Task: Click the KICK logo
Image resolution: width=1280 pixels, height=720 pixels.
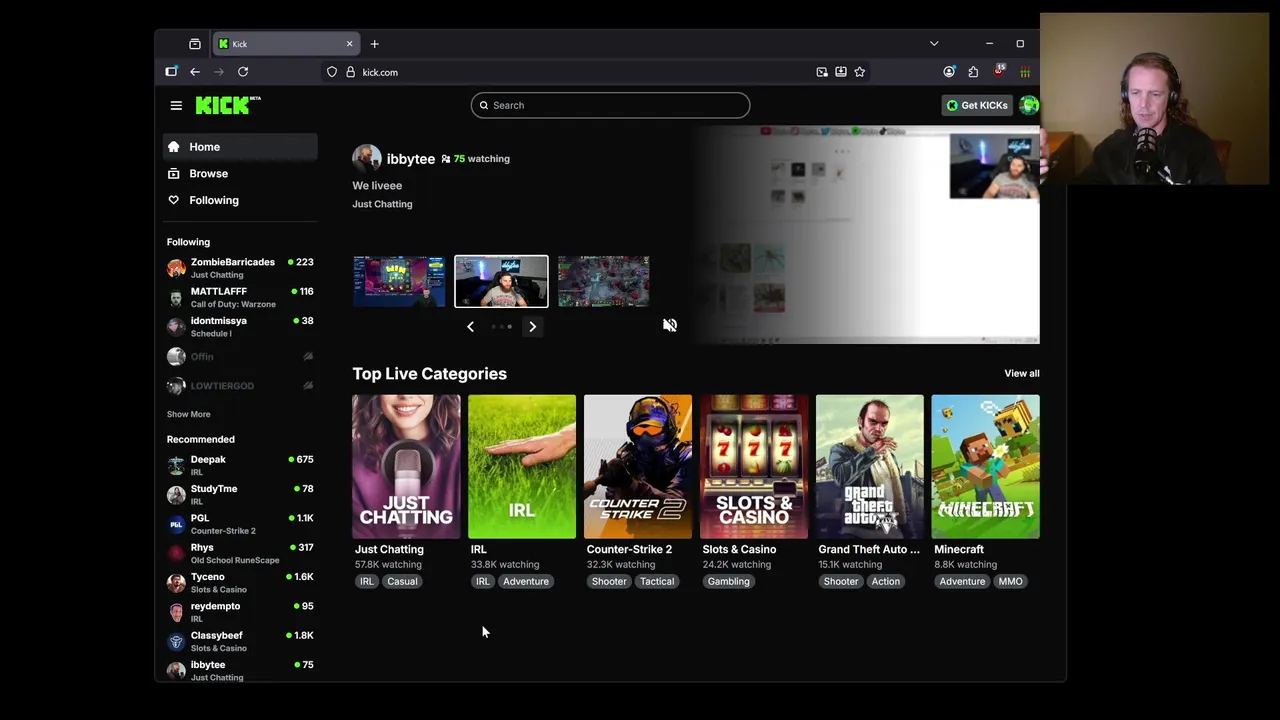Action: tap(228, 105)
